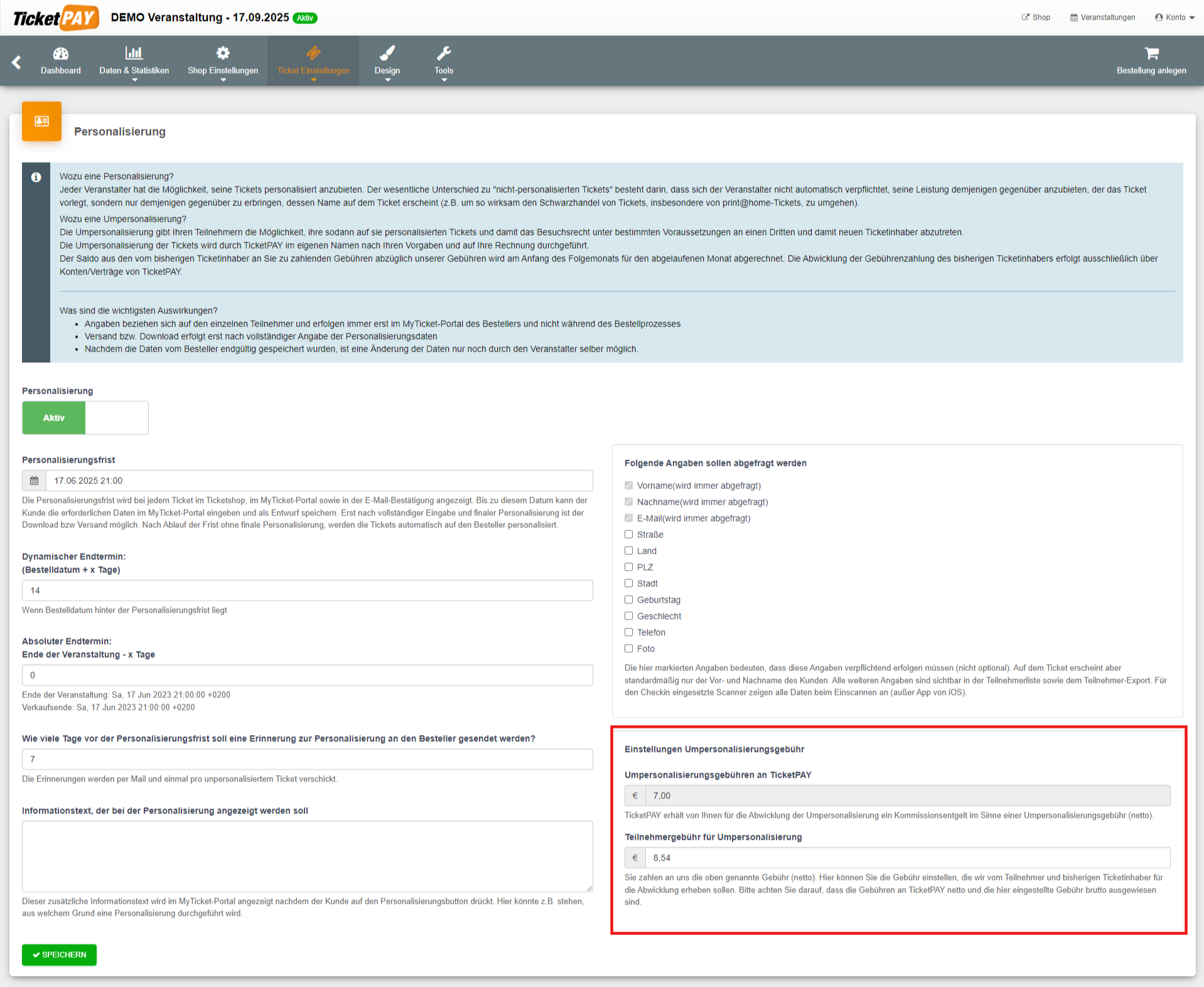The image size is (1204, 987).
Task: Expand the dropdown arrow under Tools
Action: 444,80
